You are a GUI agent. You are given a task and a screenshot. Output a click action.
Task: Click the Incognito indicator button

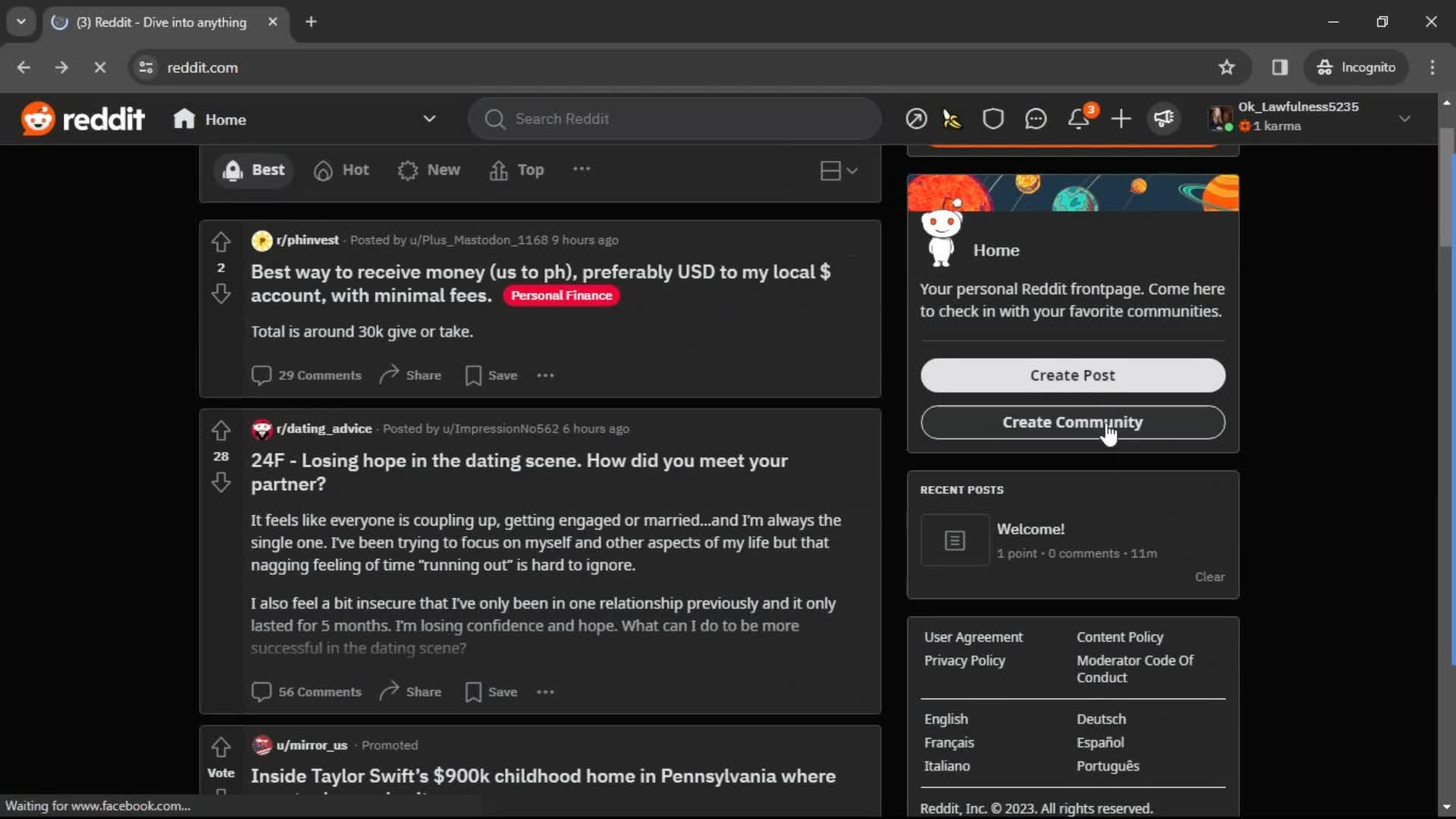coord(1356,67)
